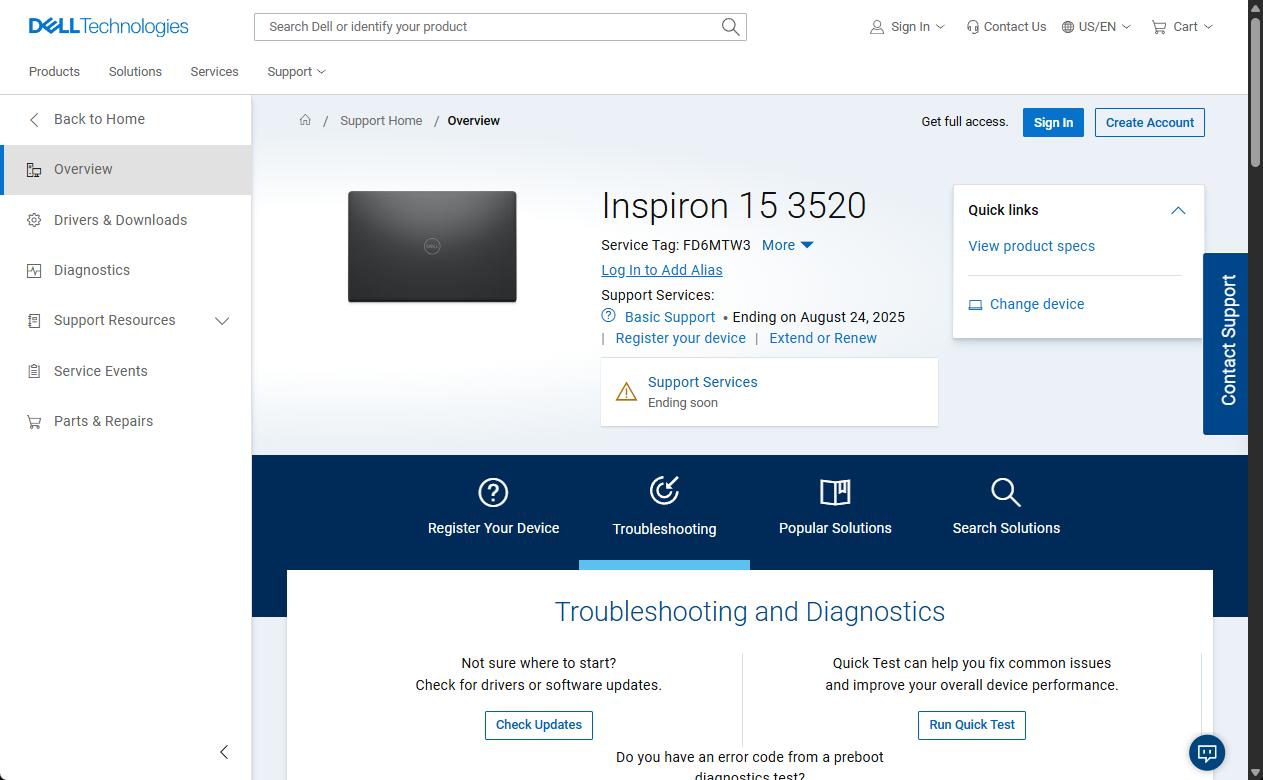This screenshot has height=780, width=1263.
Task: Click the Service Events clipboard icon
Action: tap(34, 371)
